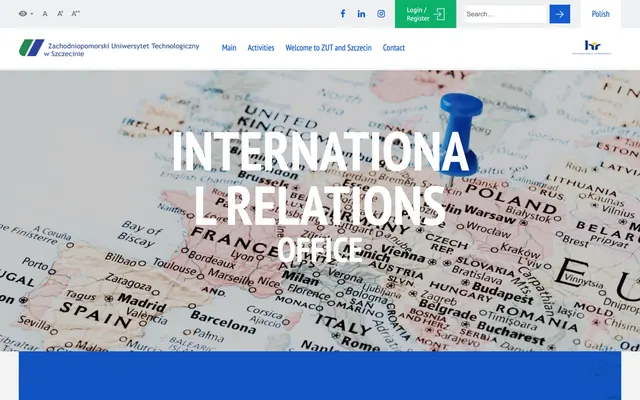Click the ZUT university logo
Screen dimensions: 640x400
coord(109,48)
